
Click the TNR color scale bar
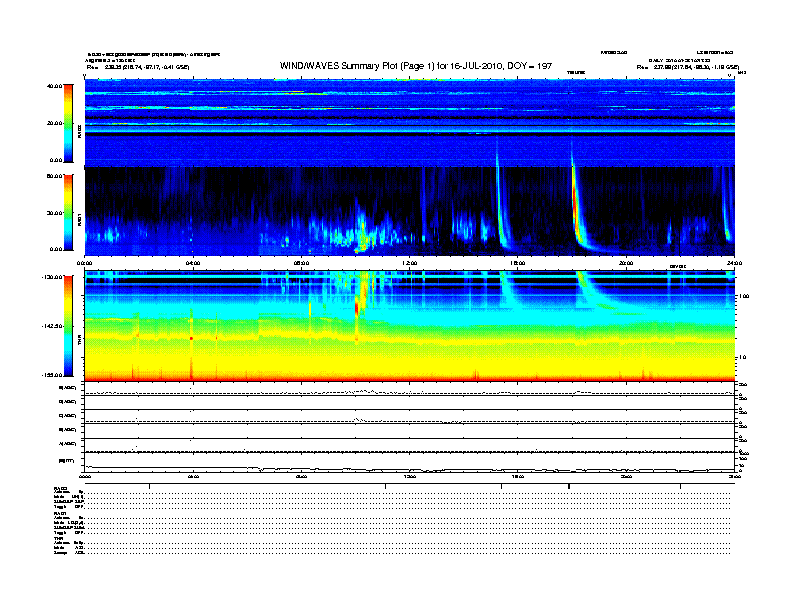point(68,326)
